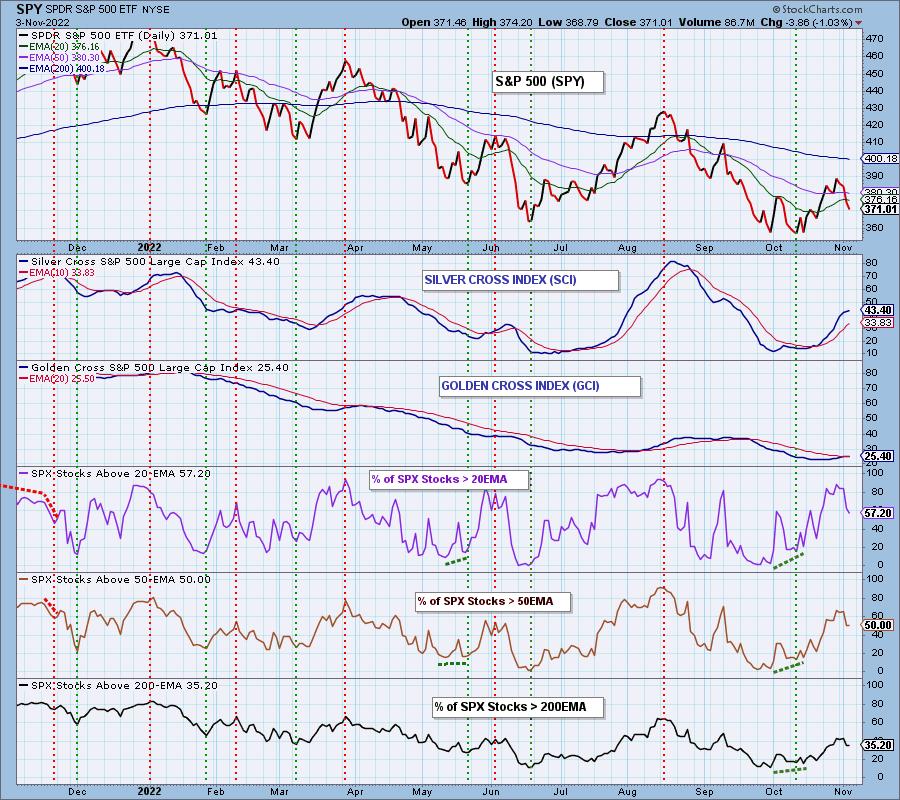Click the Chg -3.86 (-1.03%) header value

pyautogui.click(x=806, y=22)
